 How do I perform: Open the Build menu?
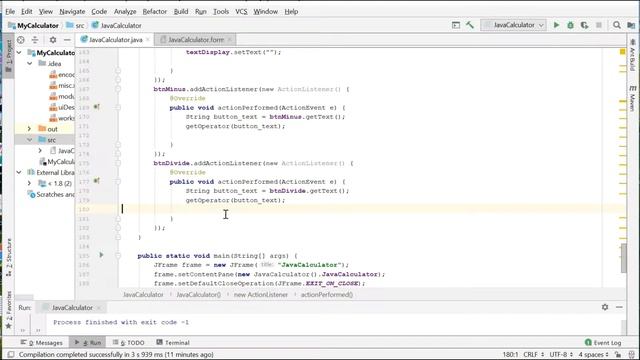181,11
